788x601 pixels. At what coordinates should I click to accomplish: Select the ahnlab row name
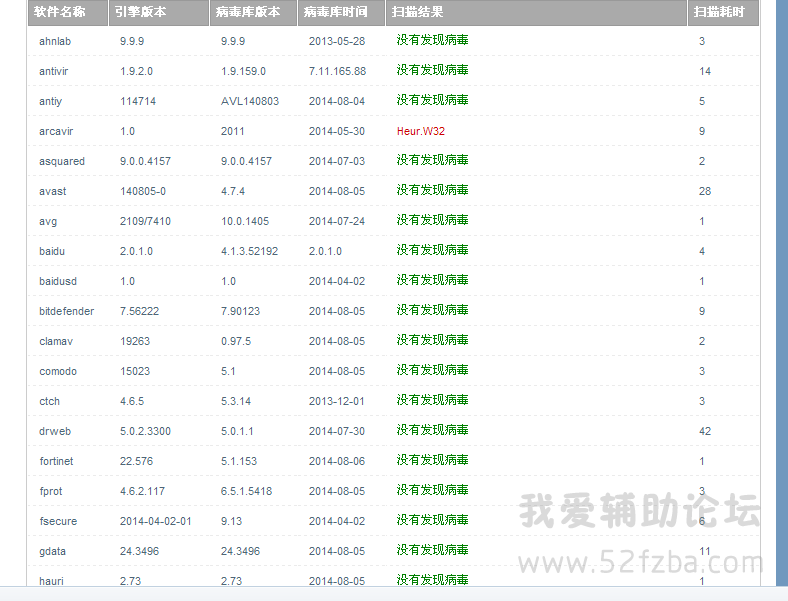click(55, 41)
